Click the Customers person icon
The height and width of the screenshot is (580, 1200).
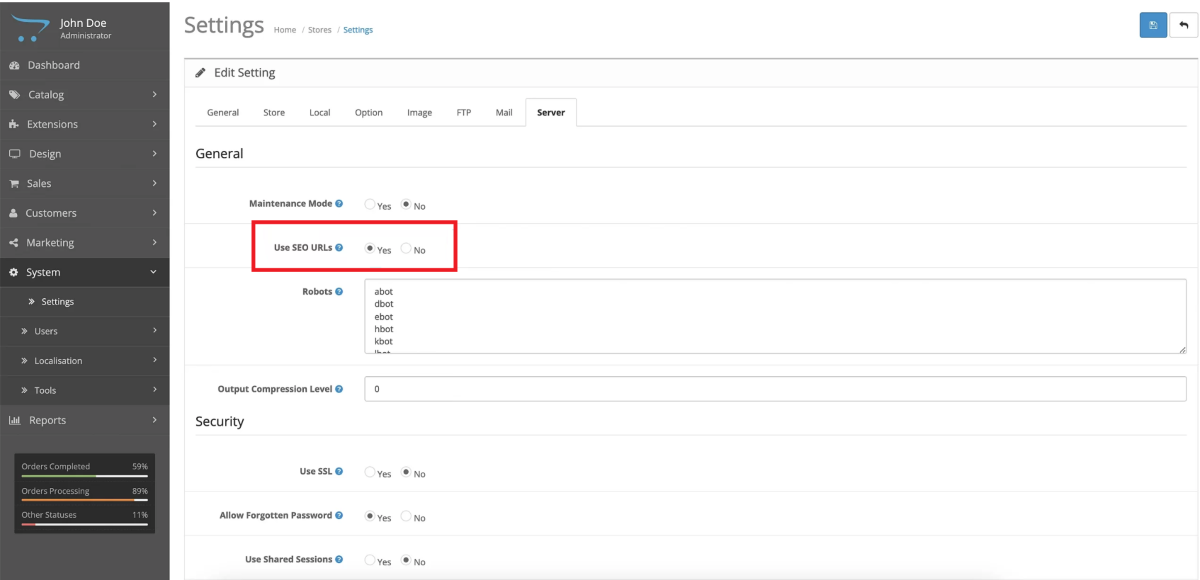pyautogui.click(x=13, y=213)
